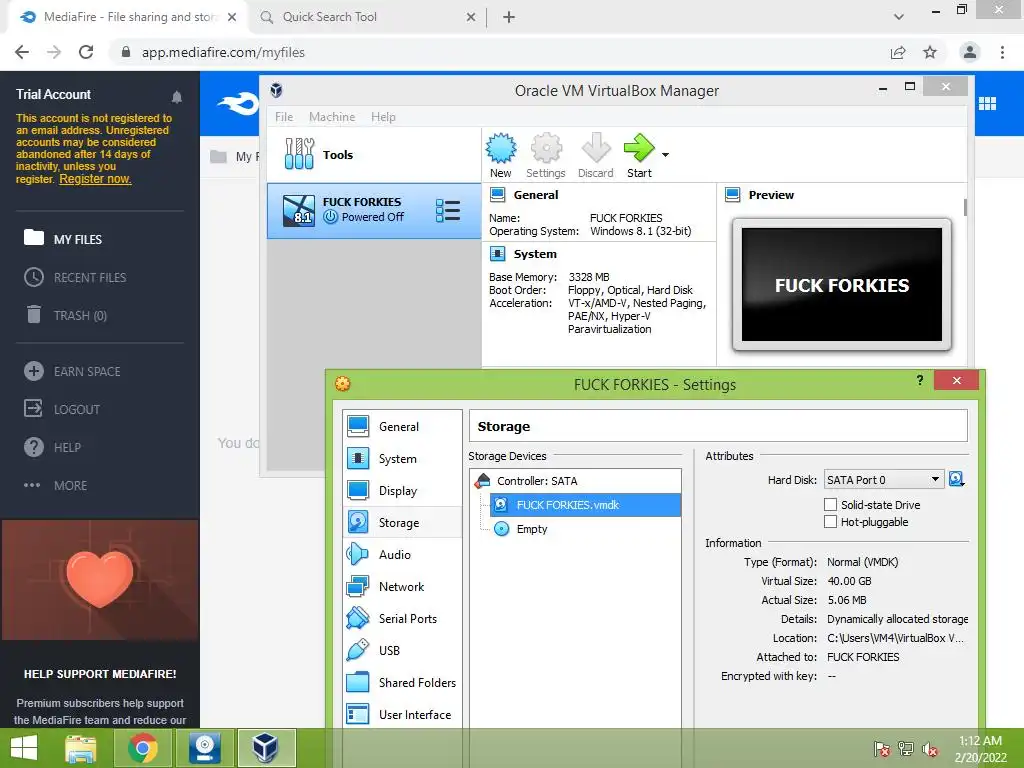Select Tools in VirtualBox Manager
The image size is (1024, 768).
click(x=374, y=155)
